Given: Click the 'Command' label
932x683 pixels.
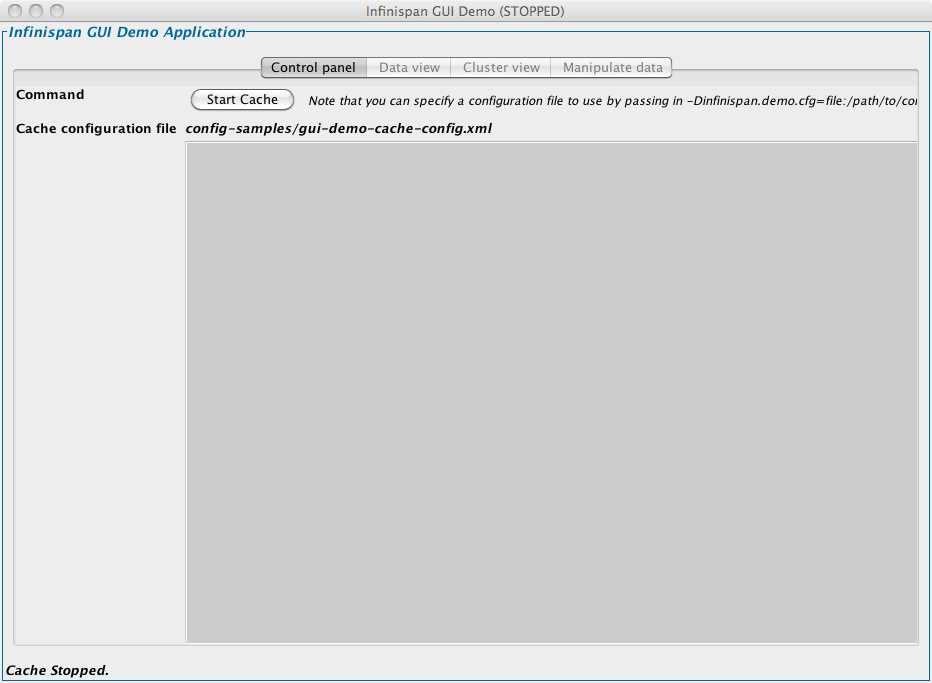Looking at the screenshot, I should click(x=50, y=95).
